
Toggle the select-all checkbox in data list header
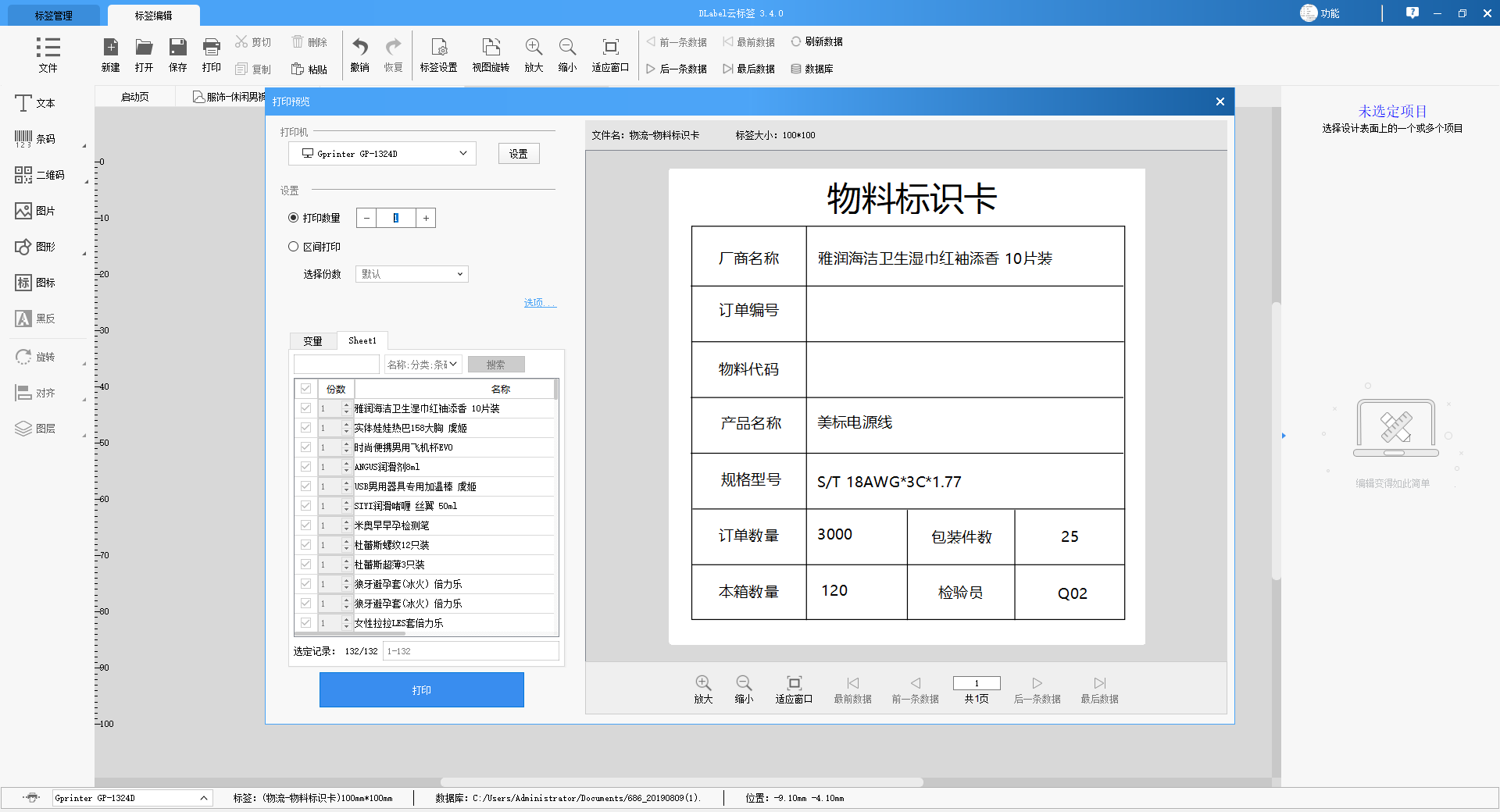tap(305, 388)
